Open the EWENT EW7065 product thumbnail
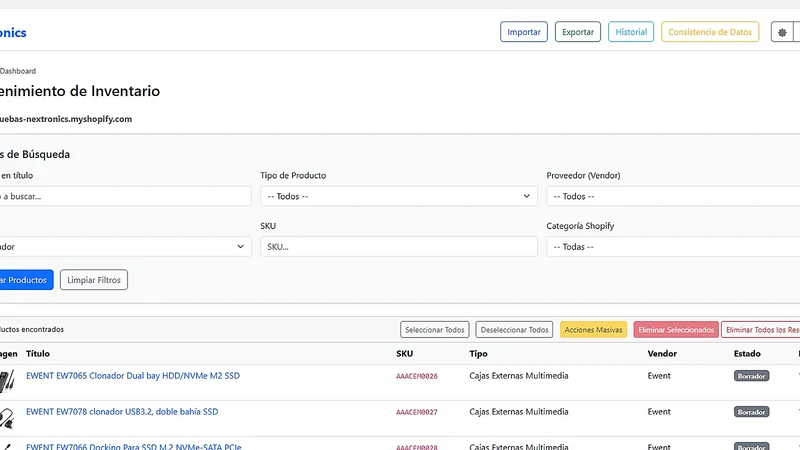This screenshot has width=800, height=450. [7, 381]
